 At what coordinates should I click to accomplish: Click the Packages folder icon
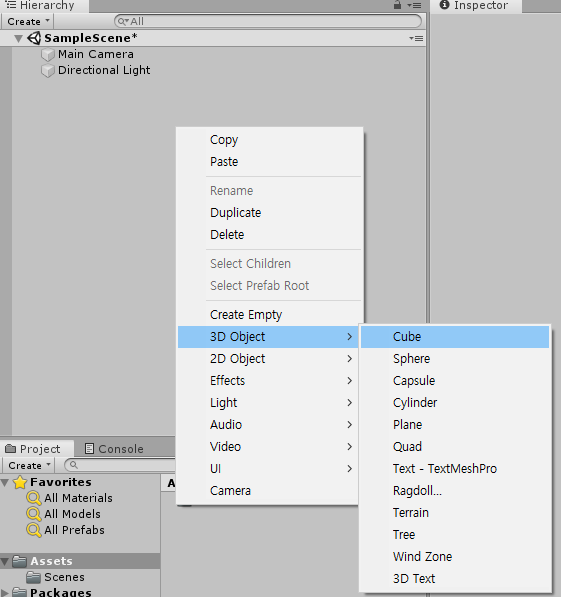(19, 592)
